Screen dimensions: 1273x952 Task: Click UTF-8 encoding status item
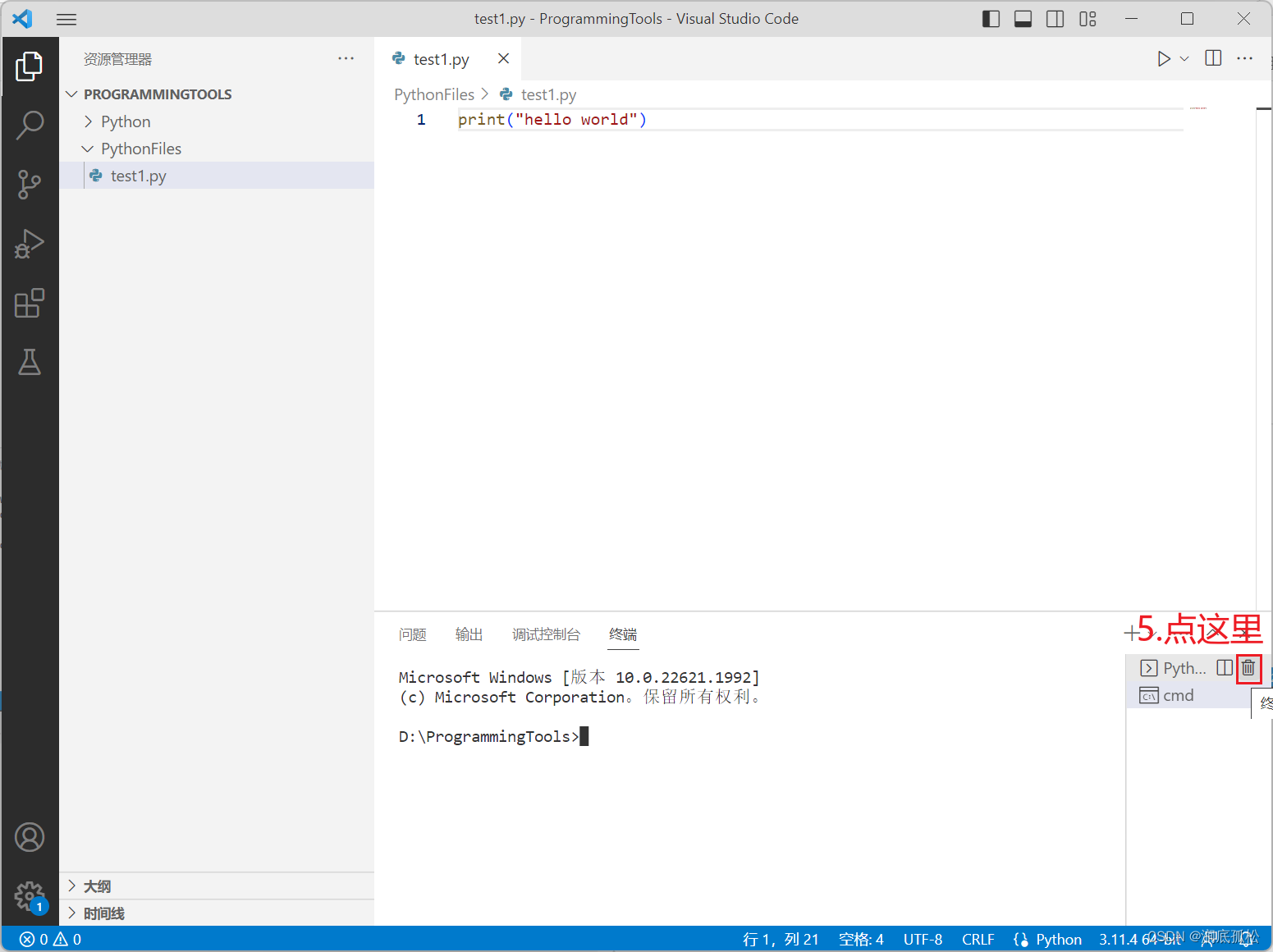click(923, 939)
